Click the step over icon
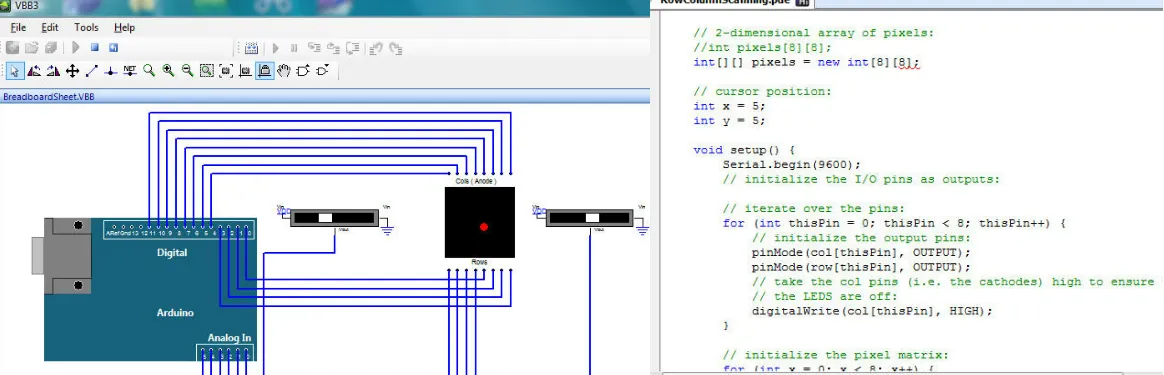The image size is (1164, 375). pos(333,48)
